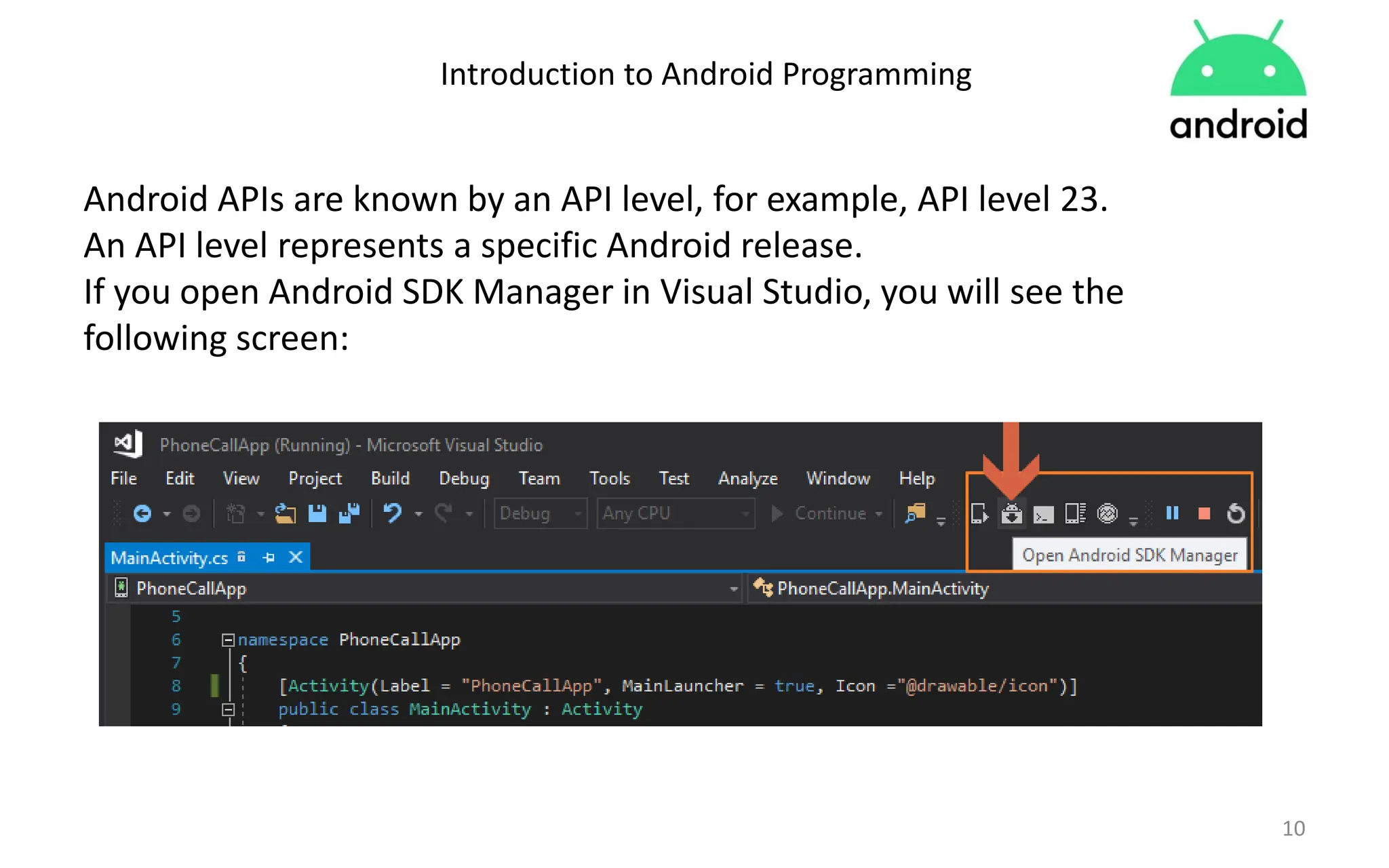Open the Android Adb Command Prompt icon
Screen dimensions: 1389x868
(x=1043, y=515)
